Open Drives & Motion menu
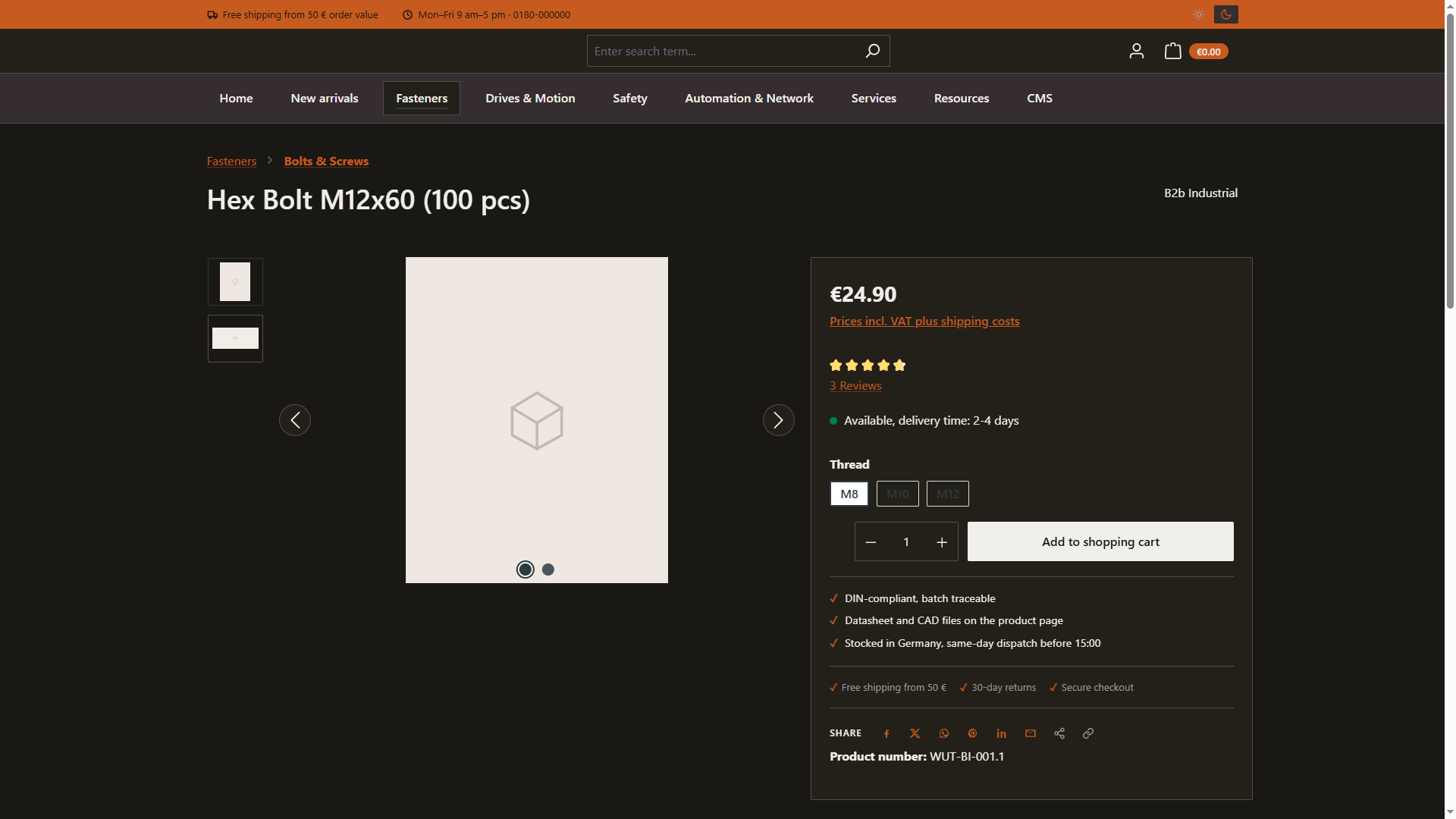The height and width of the screenshot is (819, 1456). click(x=530, y=98)
